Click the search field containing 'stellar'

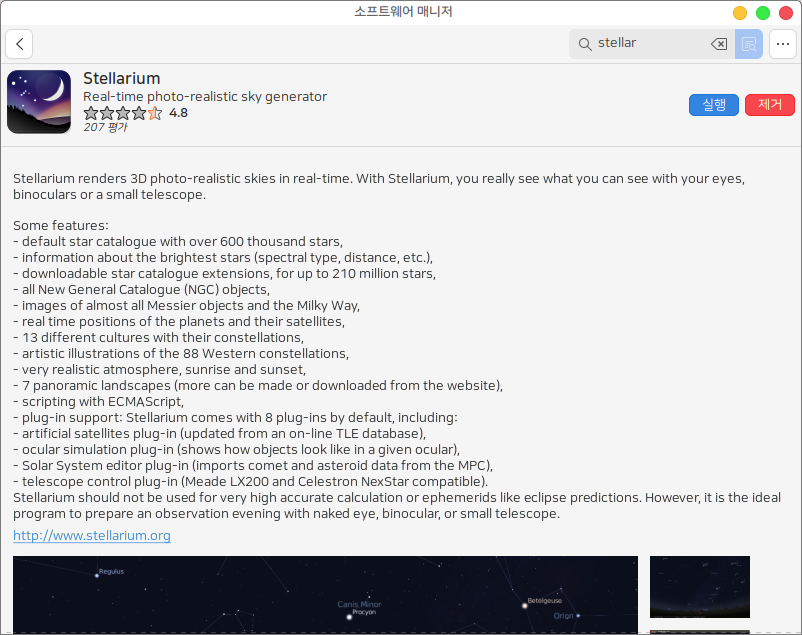(650, 44)
